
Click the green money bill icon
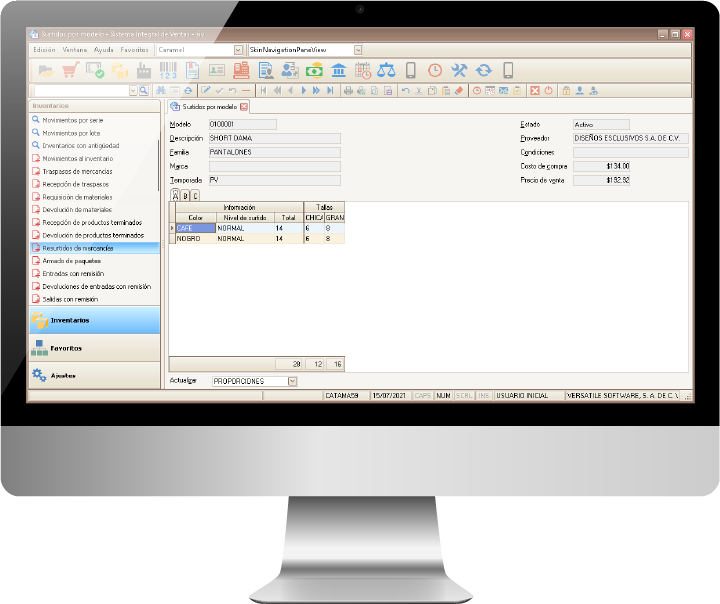pyautogui.click(x=315, y=70)
